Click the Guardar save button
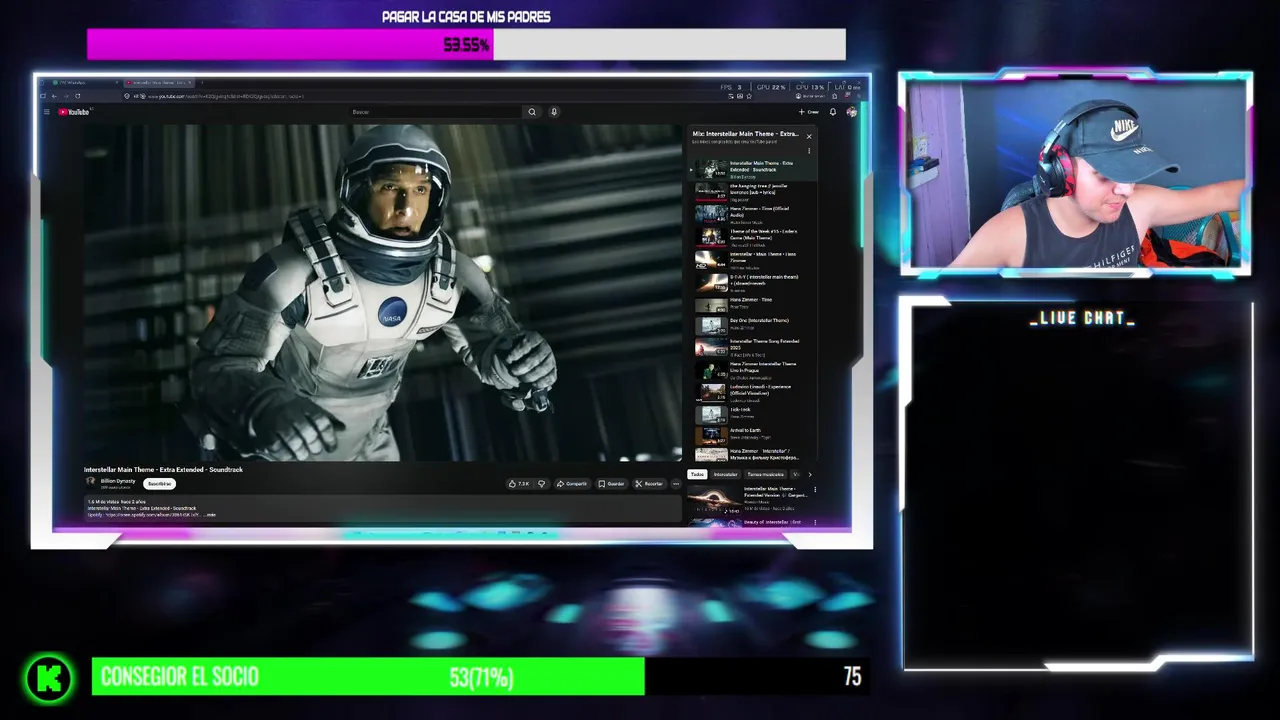Image resolution: width=1280 pixels, height=720 pixels. (612, 484)
